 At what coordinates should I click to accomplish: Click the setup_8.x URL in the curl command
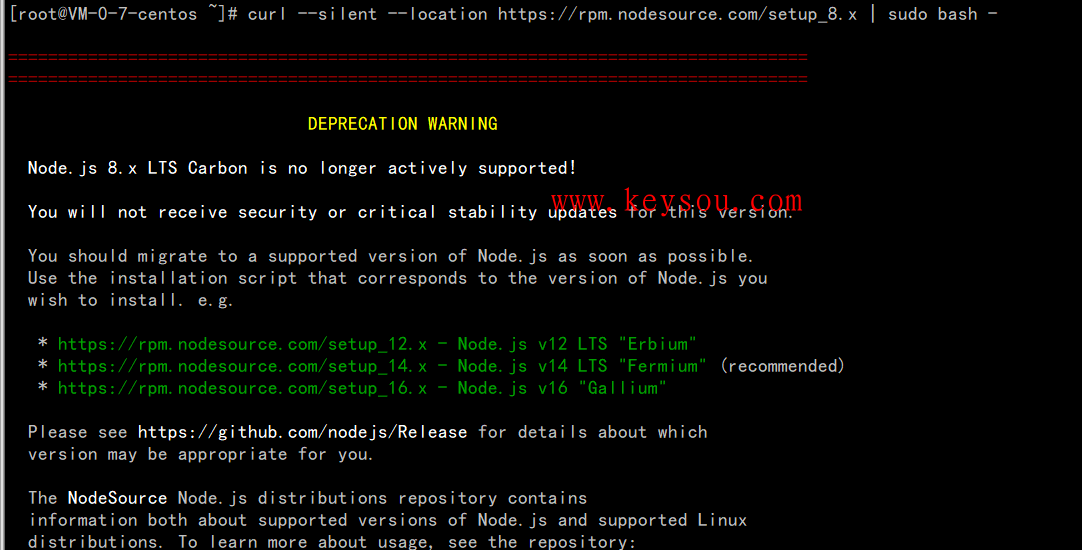click(x=677, y=15)
